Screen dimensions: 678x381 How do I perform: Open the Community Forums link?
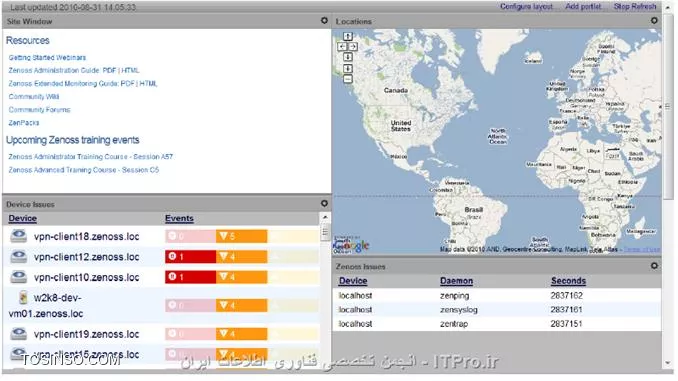click(x=39, y=110)
